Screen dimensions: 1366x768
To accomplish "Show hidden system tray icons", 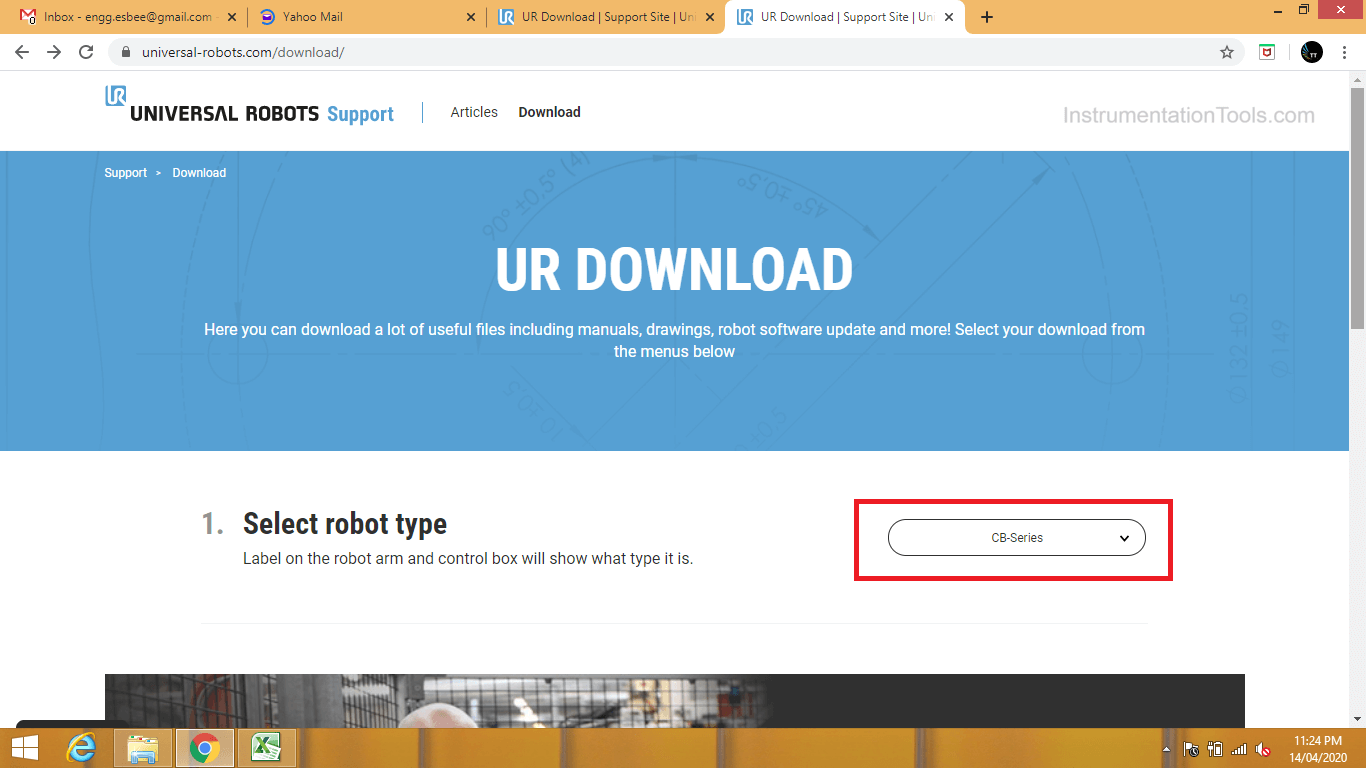I will pos(1165,749).
